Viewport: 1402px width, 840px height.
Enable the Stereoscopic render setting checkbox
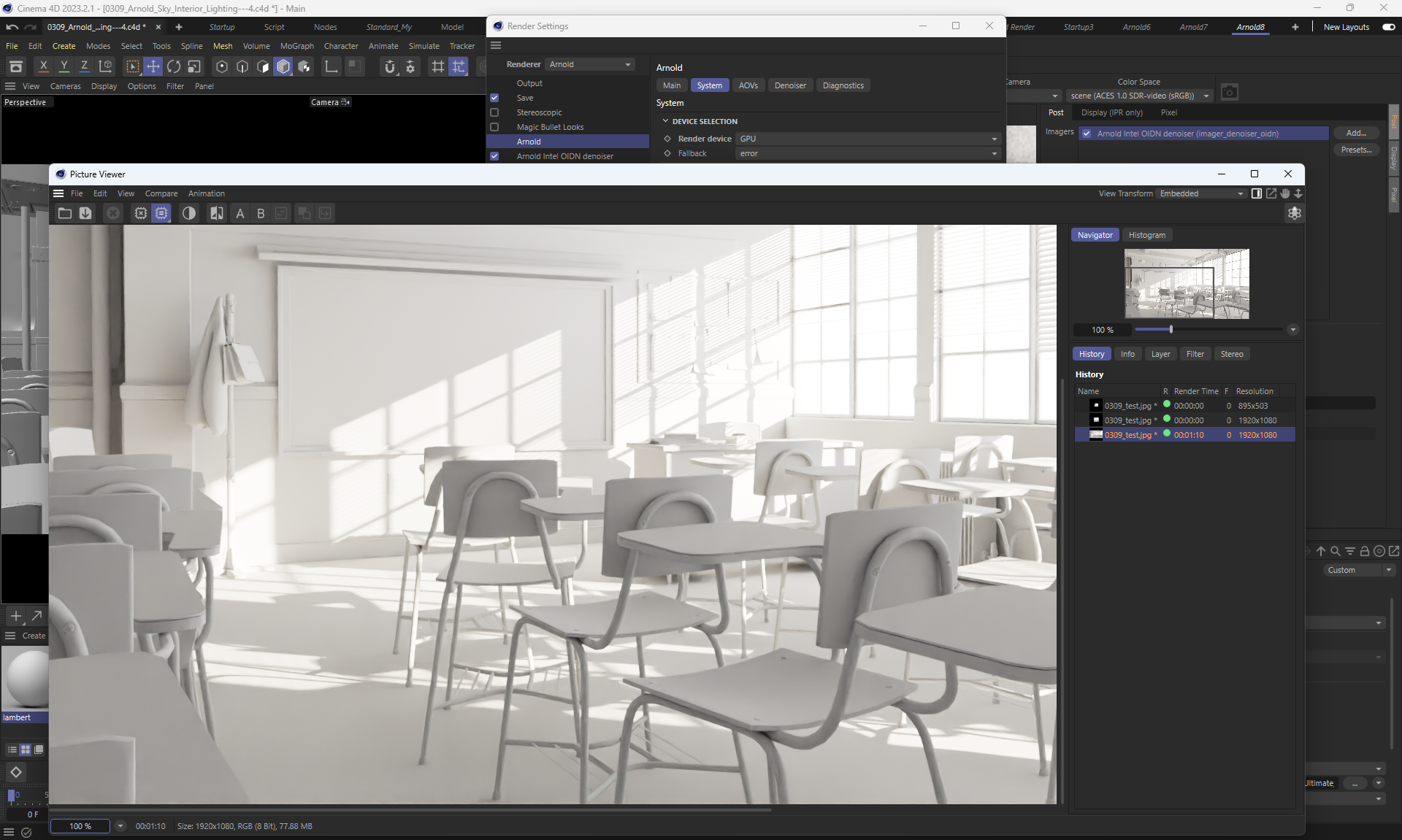tap(494, 112)
